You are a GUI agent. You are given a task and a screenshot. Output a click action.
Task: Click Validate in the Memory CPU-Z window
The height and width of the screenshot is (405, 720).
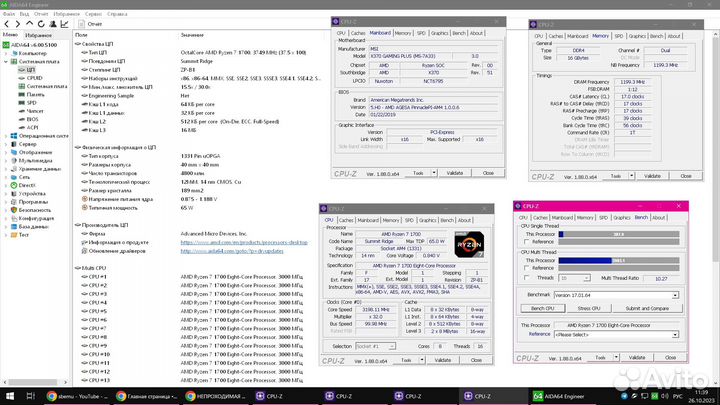(652, 176)
